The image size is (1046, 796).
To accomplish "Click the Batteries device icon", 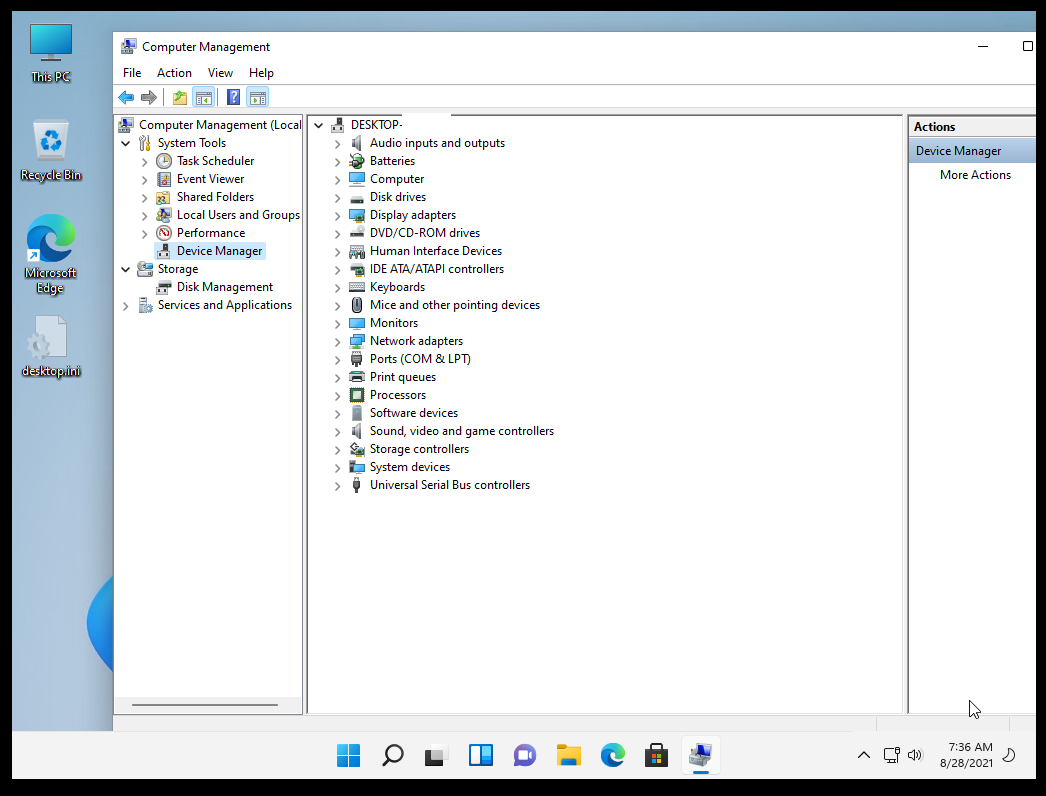I will [357, 161].
